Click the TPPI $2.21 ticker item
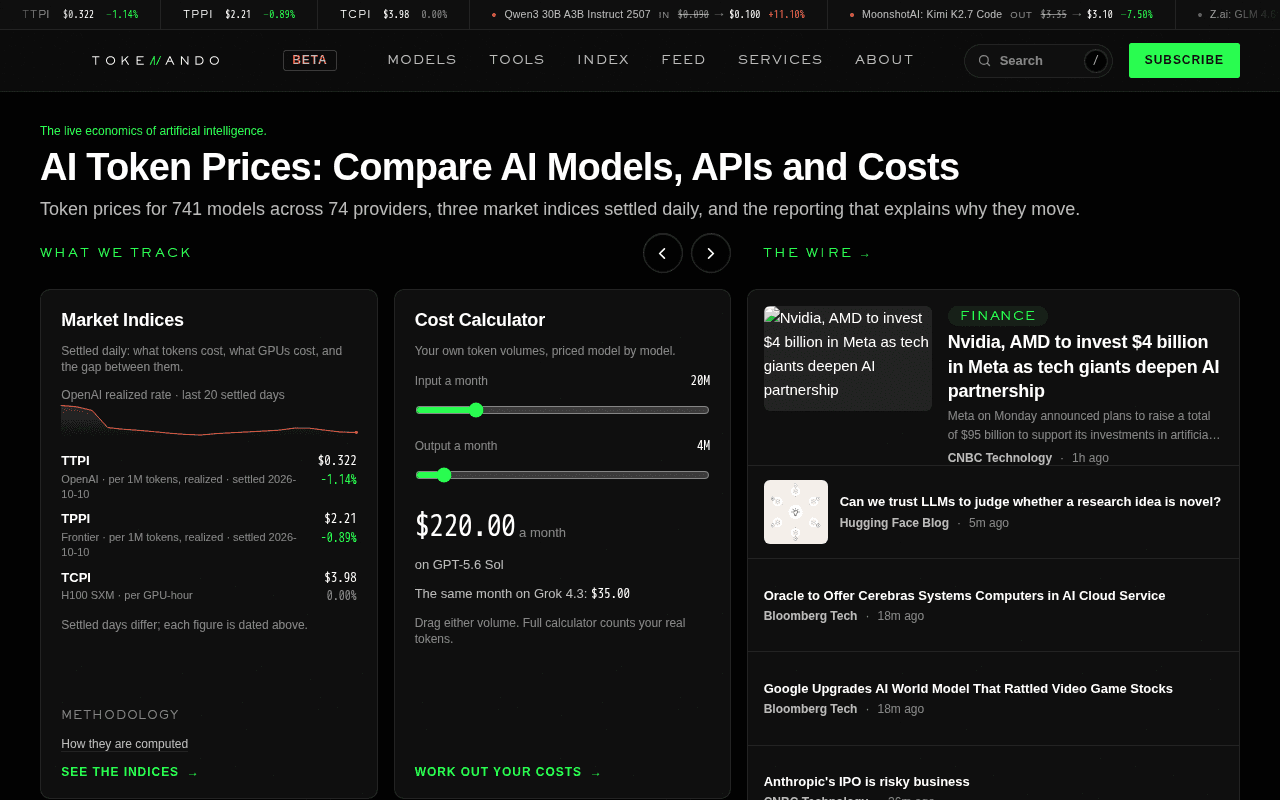The image size is (1280, 800). 239,15
